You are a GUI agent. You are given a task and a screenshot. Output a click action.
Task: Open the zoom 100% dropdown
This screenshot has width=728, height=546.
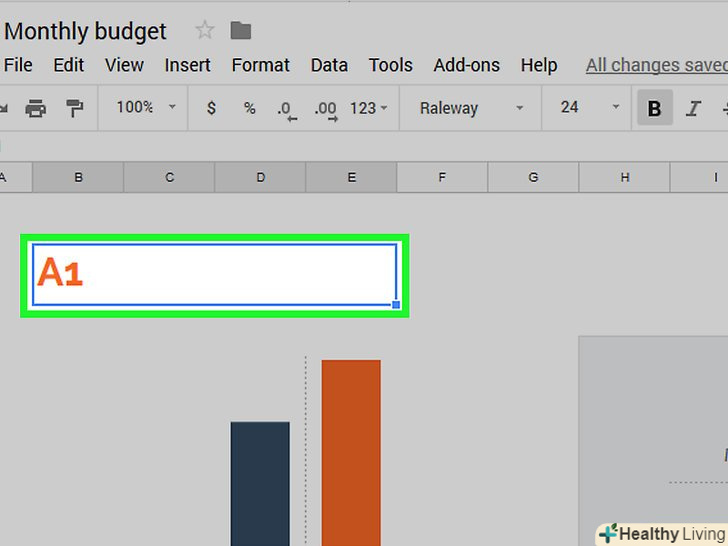(145, 107)
